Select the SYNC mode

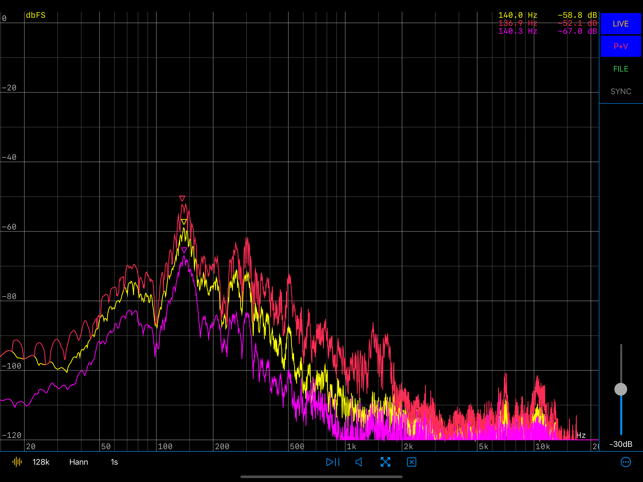coord(620,91)
